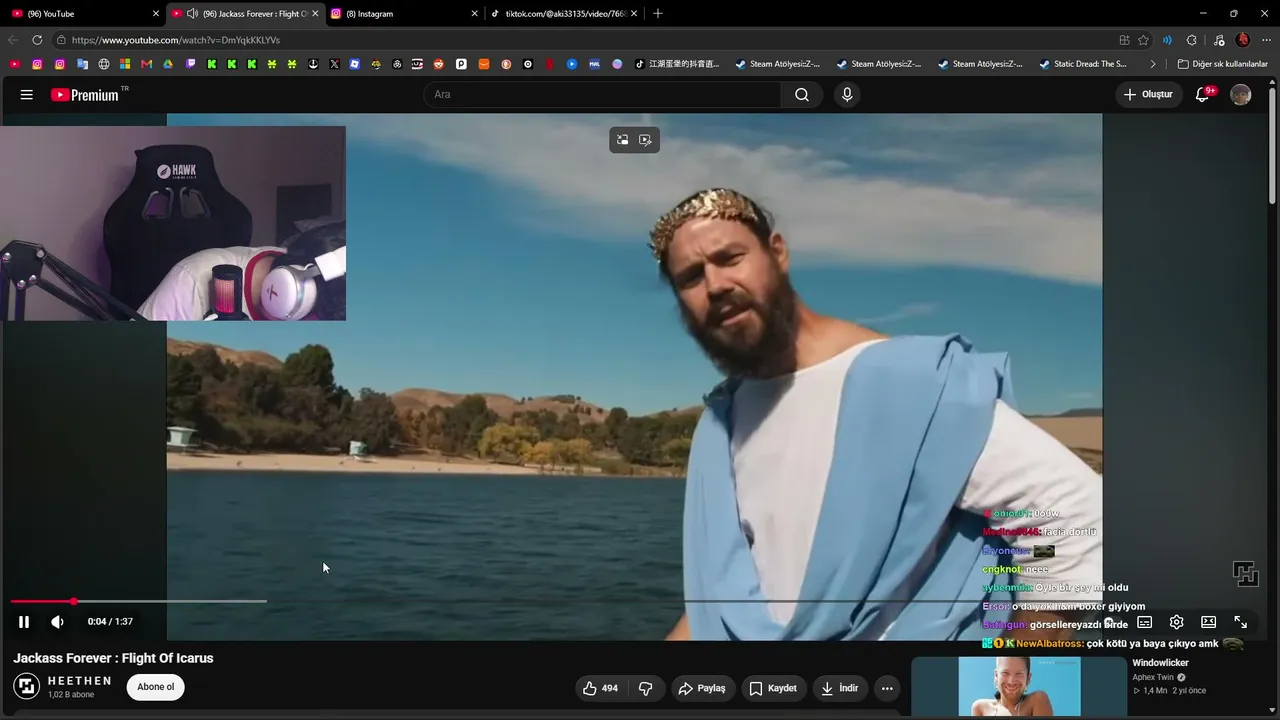Screen dimensions: 1280x720
Task: Enter fullscreen mode in the player
Action: (1240, 622)
